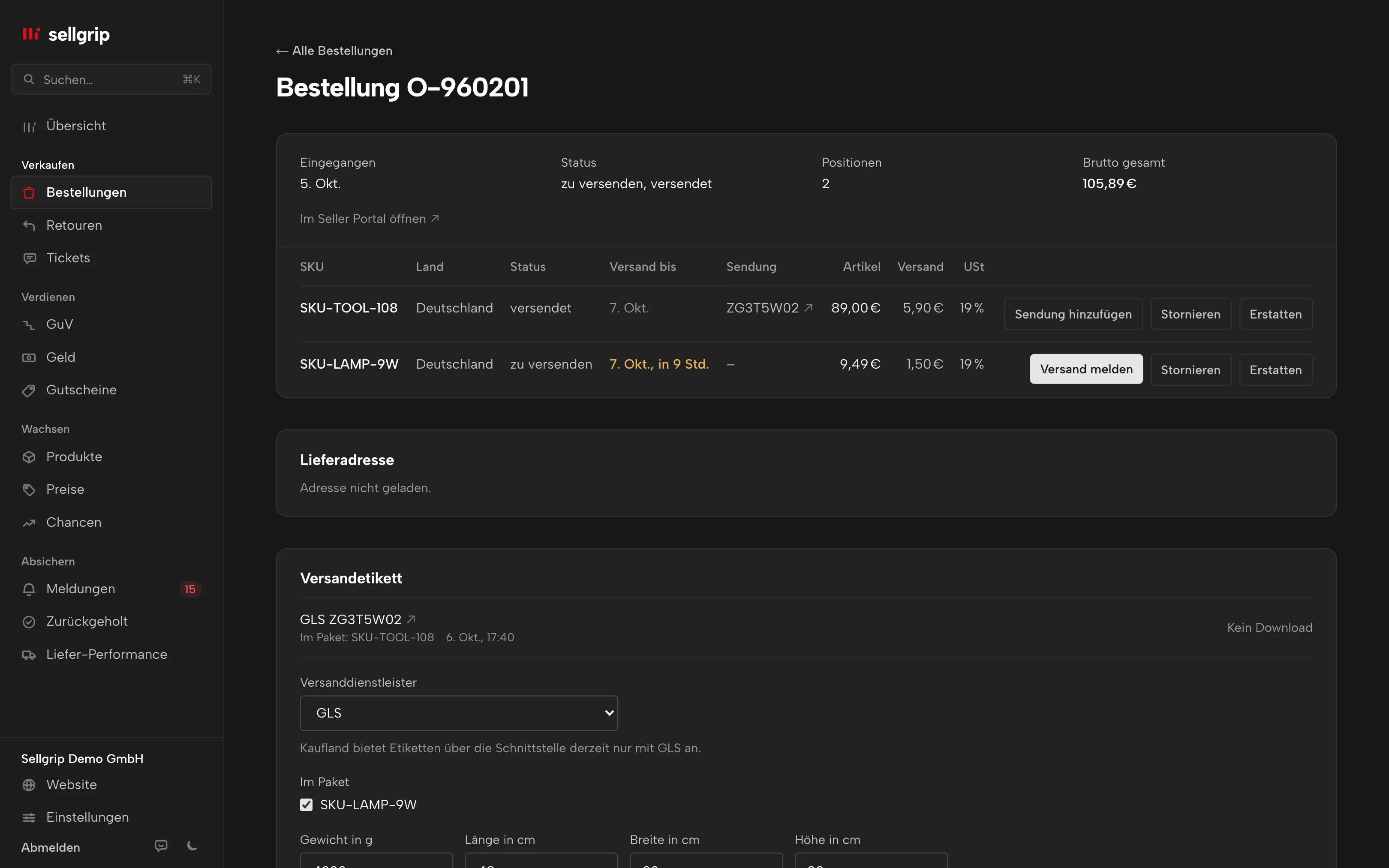
Task: Click the Meldungen 15 badge
Action: click(x=190, y=589)
